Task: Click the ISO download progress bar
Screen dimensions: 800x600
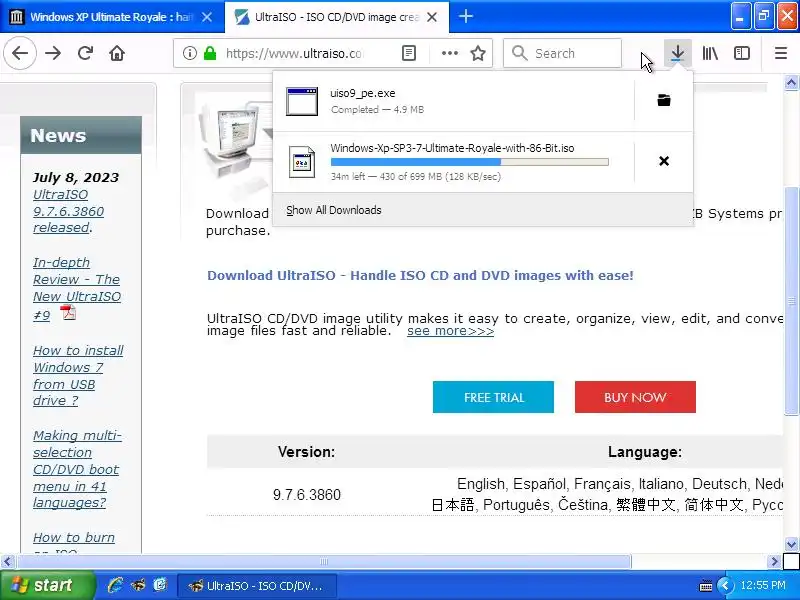Action: pos(469,162)
